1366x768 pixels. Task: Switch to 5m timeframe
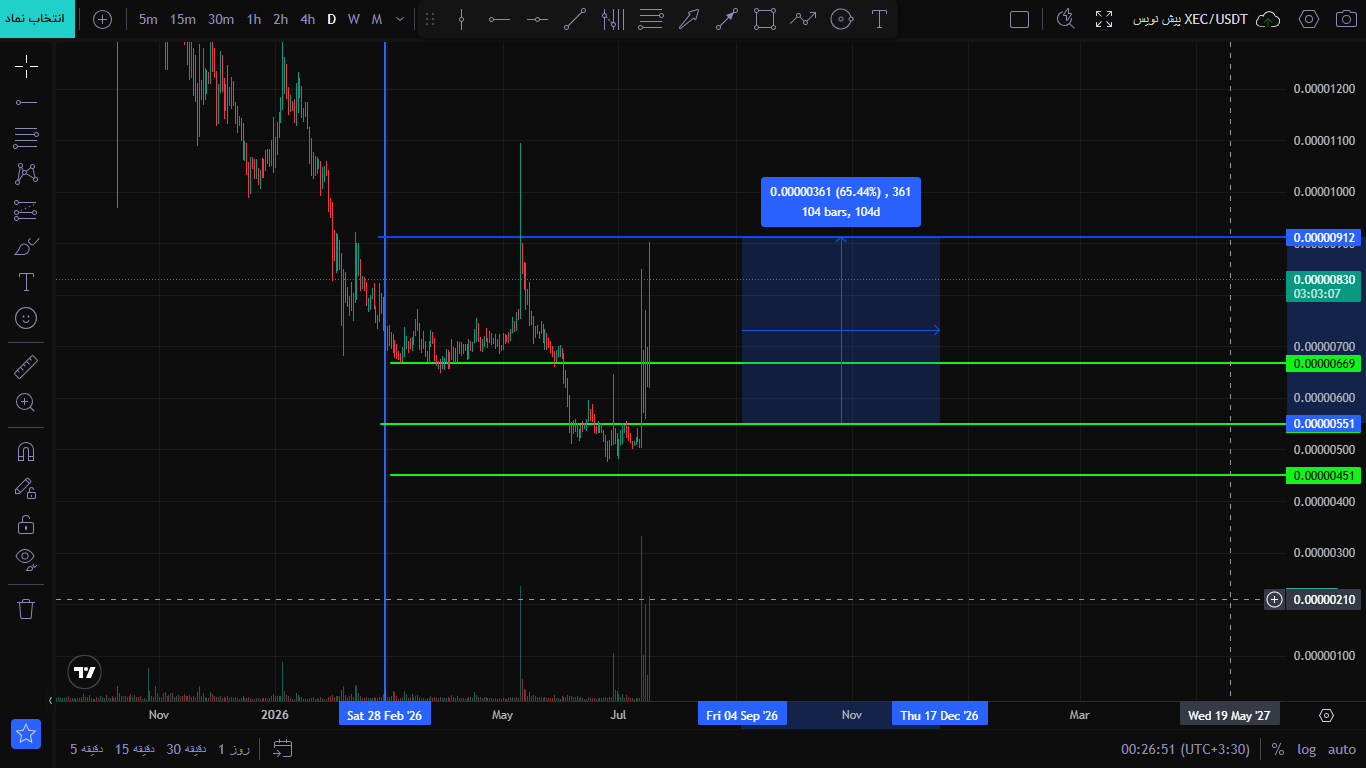click(148, 19)
